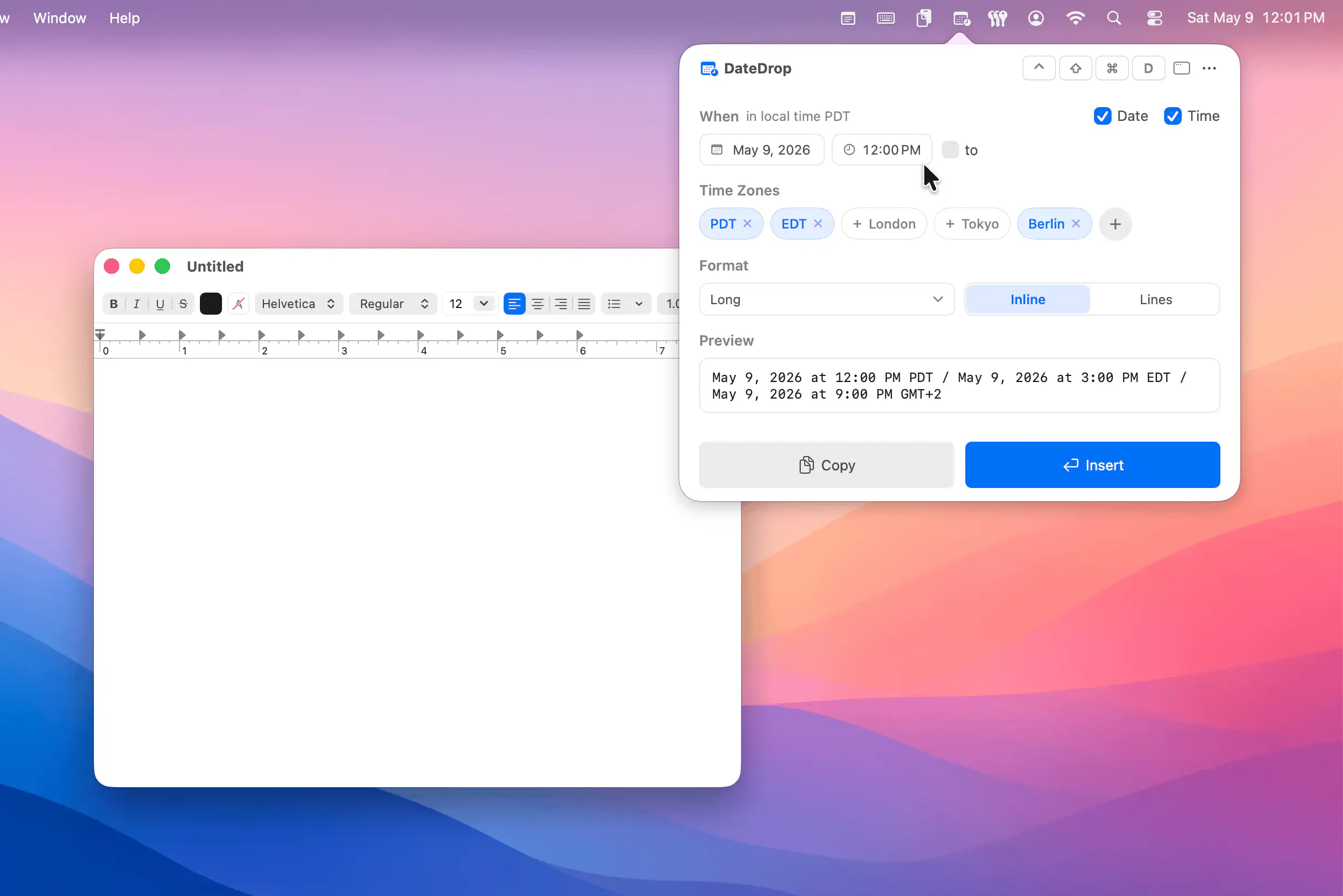Click the Shift key shortcut button in DateDrop
The image size is (1343, 896).
pos(1075,68)
